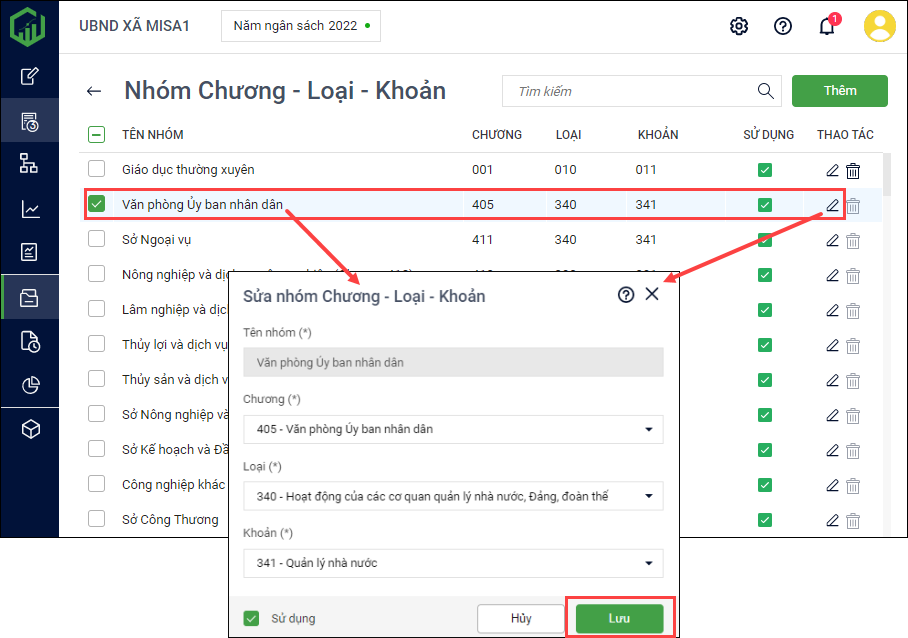Delete the Giáo dục thường xuyên row
Screen dimensions: 908x638
tap(853, 170)
